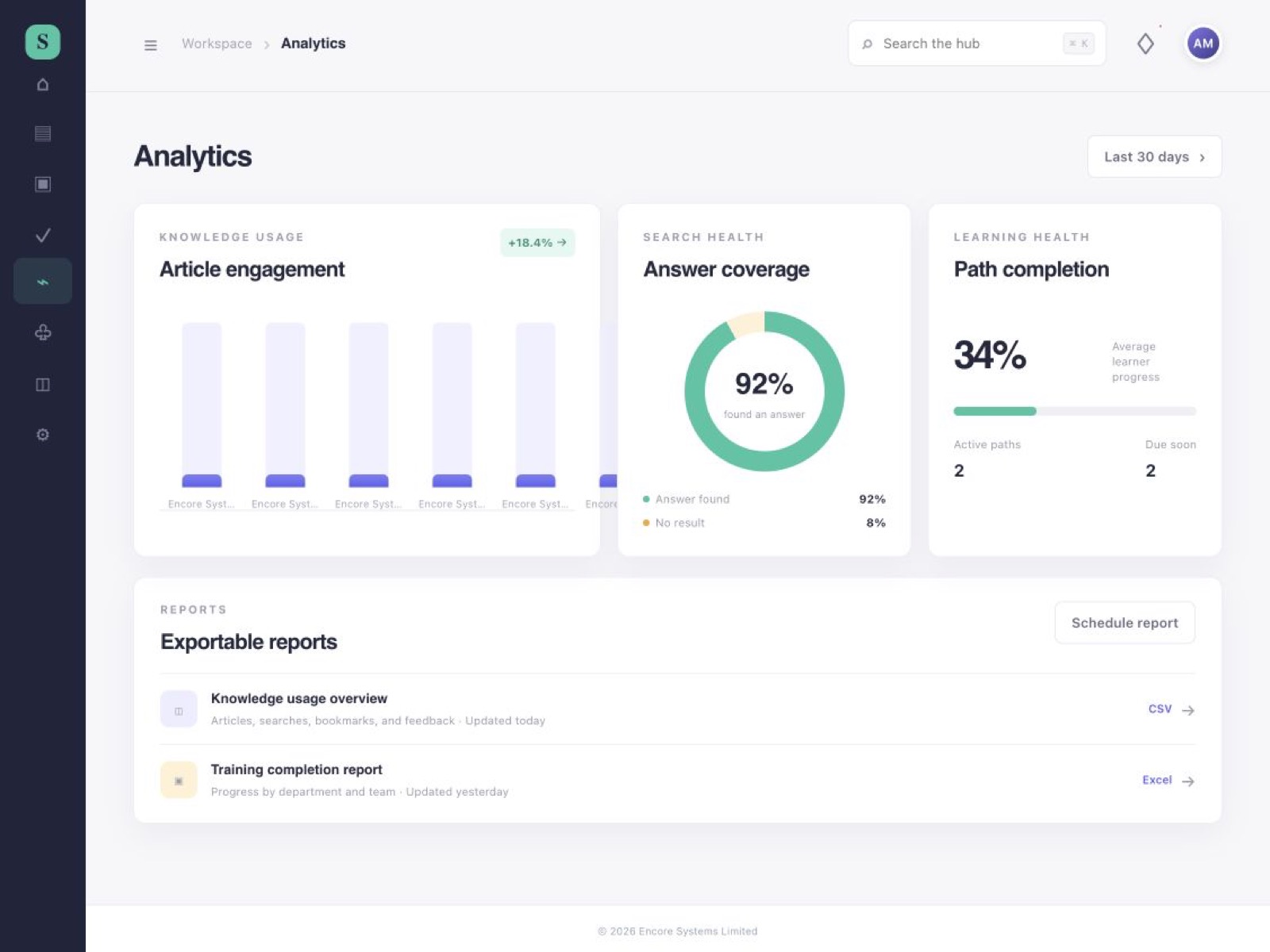
Task: Click the 2026 Encore Systems Limited footer
Action: click(x=678, y=931)
